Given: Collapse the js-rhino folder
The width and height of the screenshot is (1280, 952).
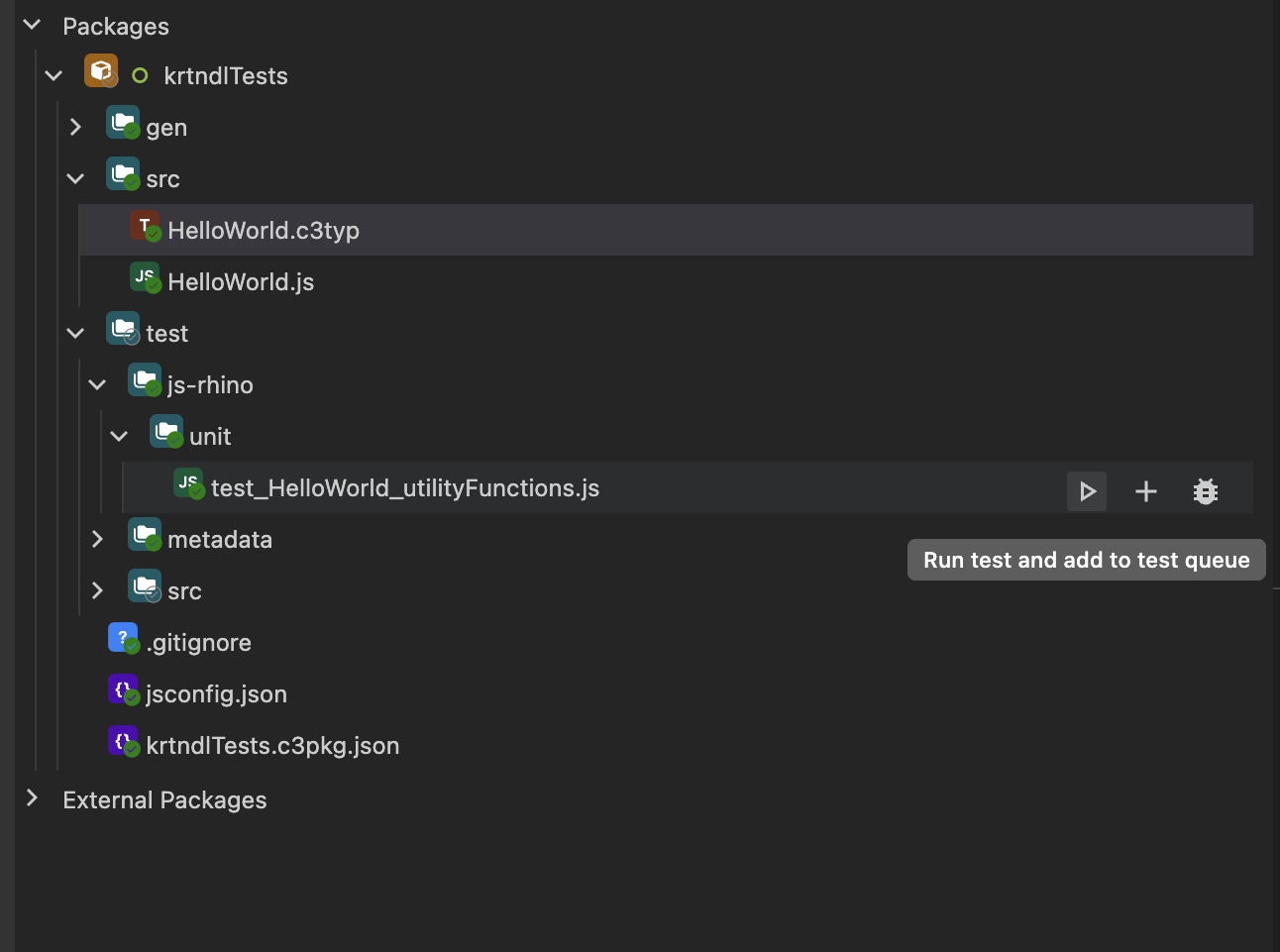Looking at the screenshot, I should (97, 383).
